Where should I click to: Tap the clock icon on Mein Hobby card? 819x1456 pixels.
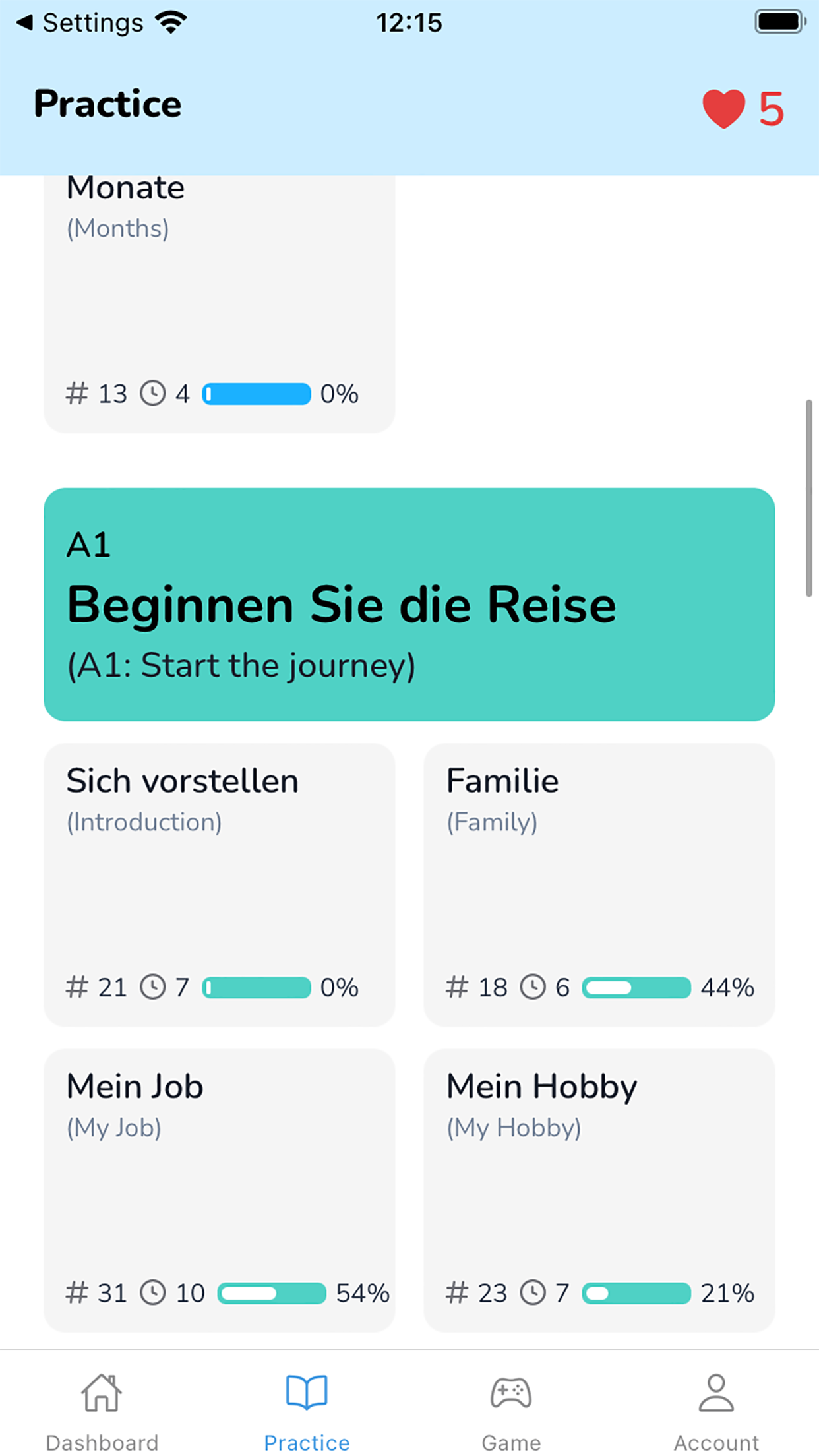(x=533, y=1292)
